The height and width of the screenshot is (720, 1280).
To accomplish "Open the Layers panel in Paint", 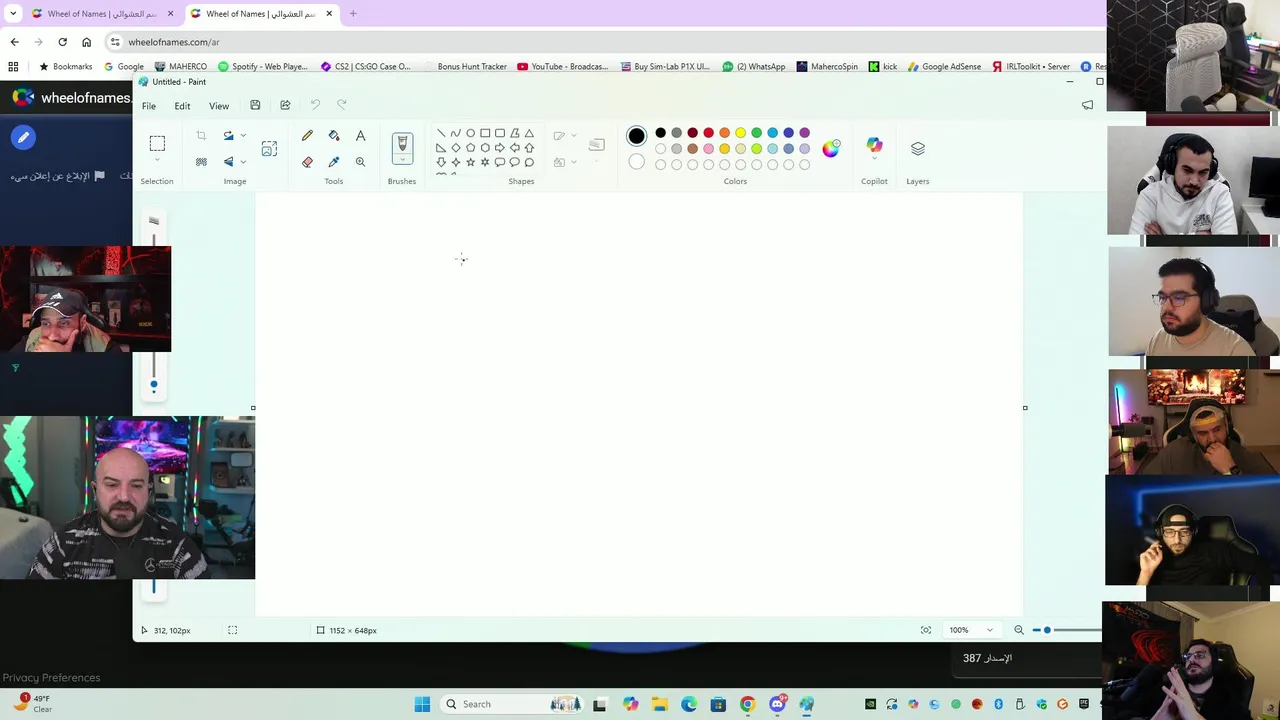I will click(918, 148).
